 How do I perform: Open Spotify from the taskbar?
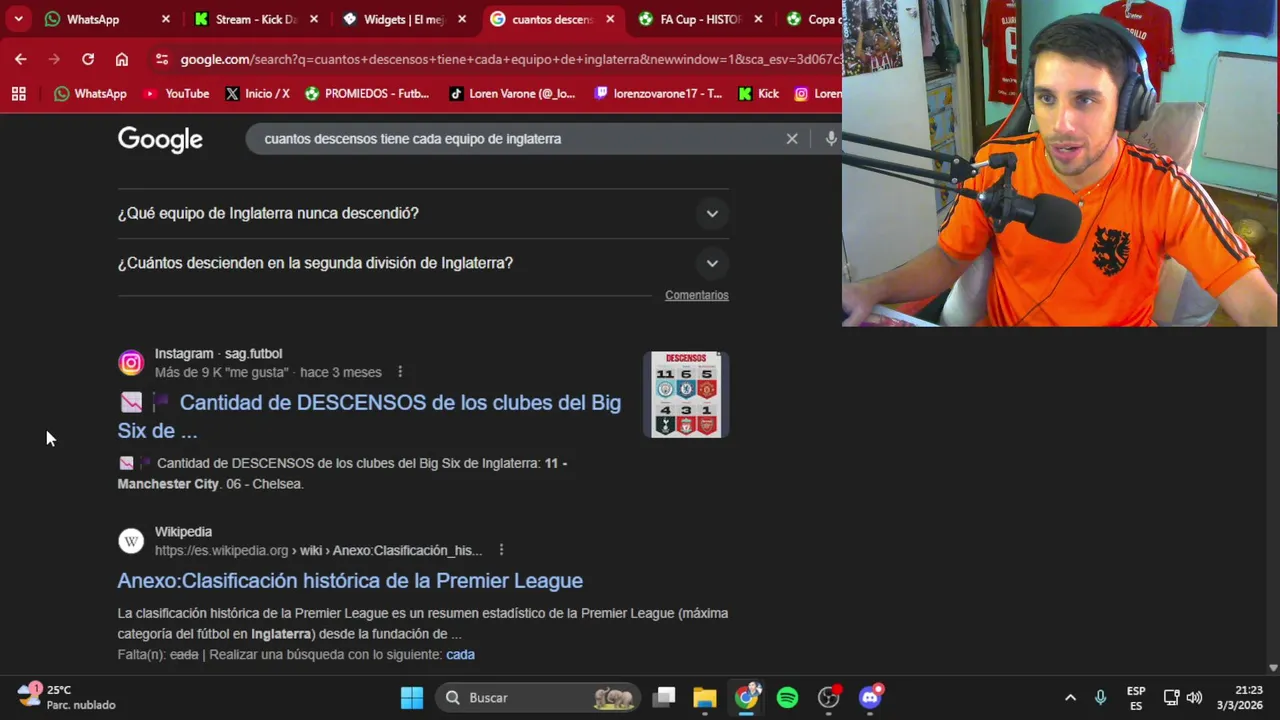pos(788,697)
